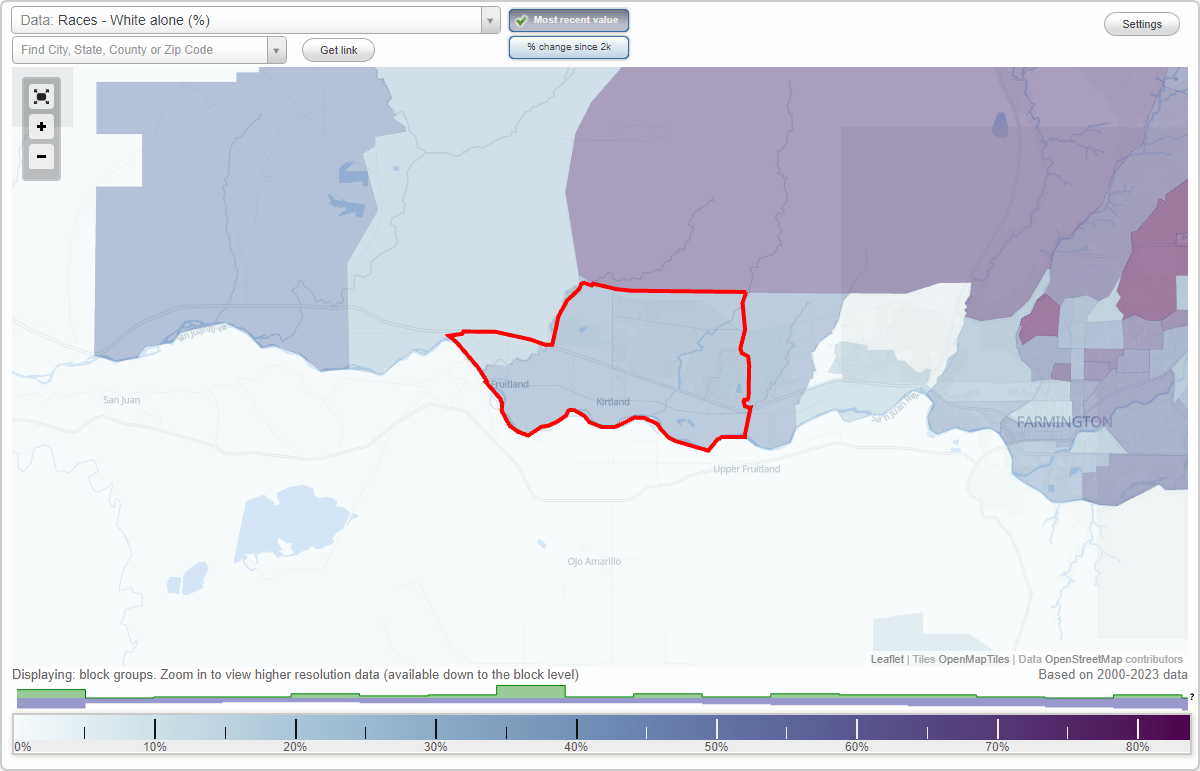The height and width of the screenshot is (771, 1200).
Task: Click the checkmark on Most recent value
Action: pos(522,19)
